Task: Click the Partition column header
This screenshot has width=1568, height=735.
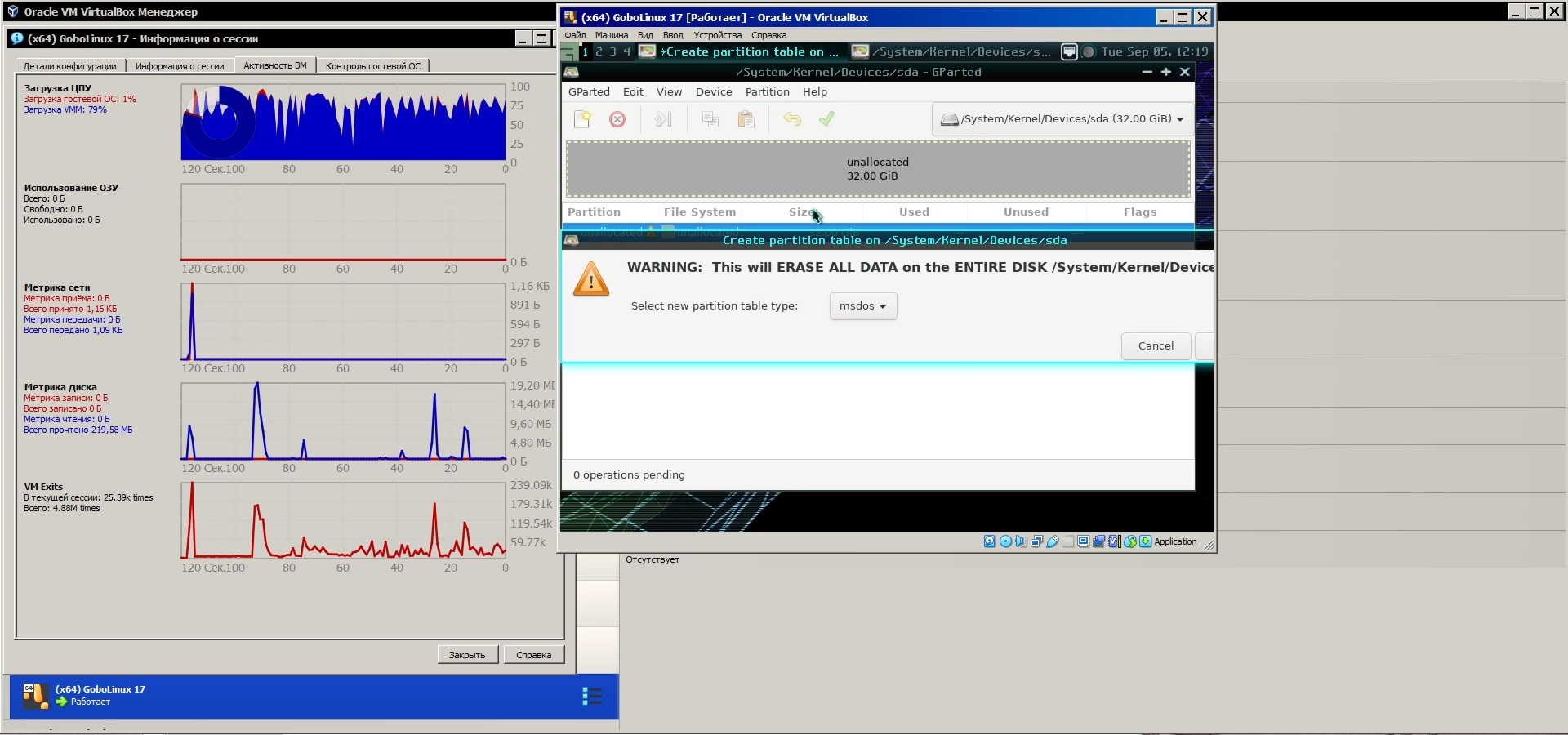Action: click(594, 212)
